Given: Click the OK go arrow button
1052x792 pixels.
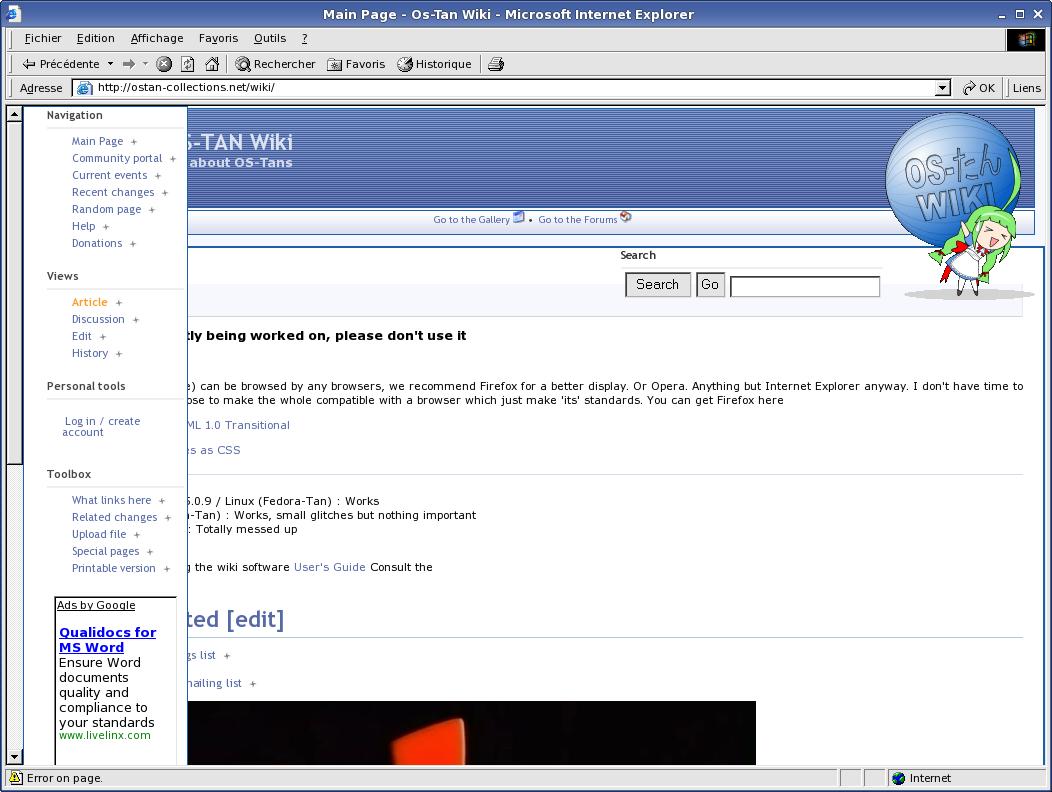Looking at the screenshot, I should 979,88.
